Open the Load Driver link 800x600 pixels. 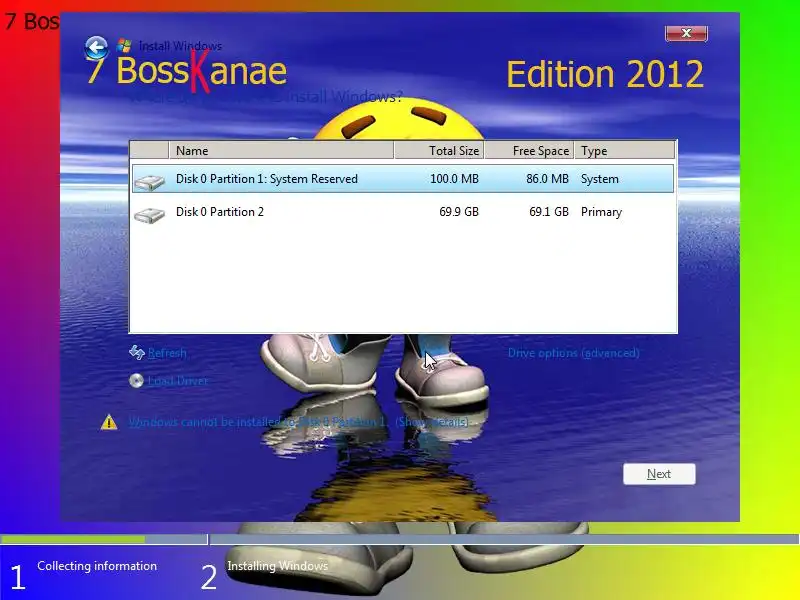(178, 381)
